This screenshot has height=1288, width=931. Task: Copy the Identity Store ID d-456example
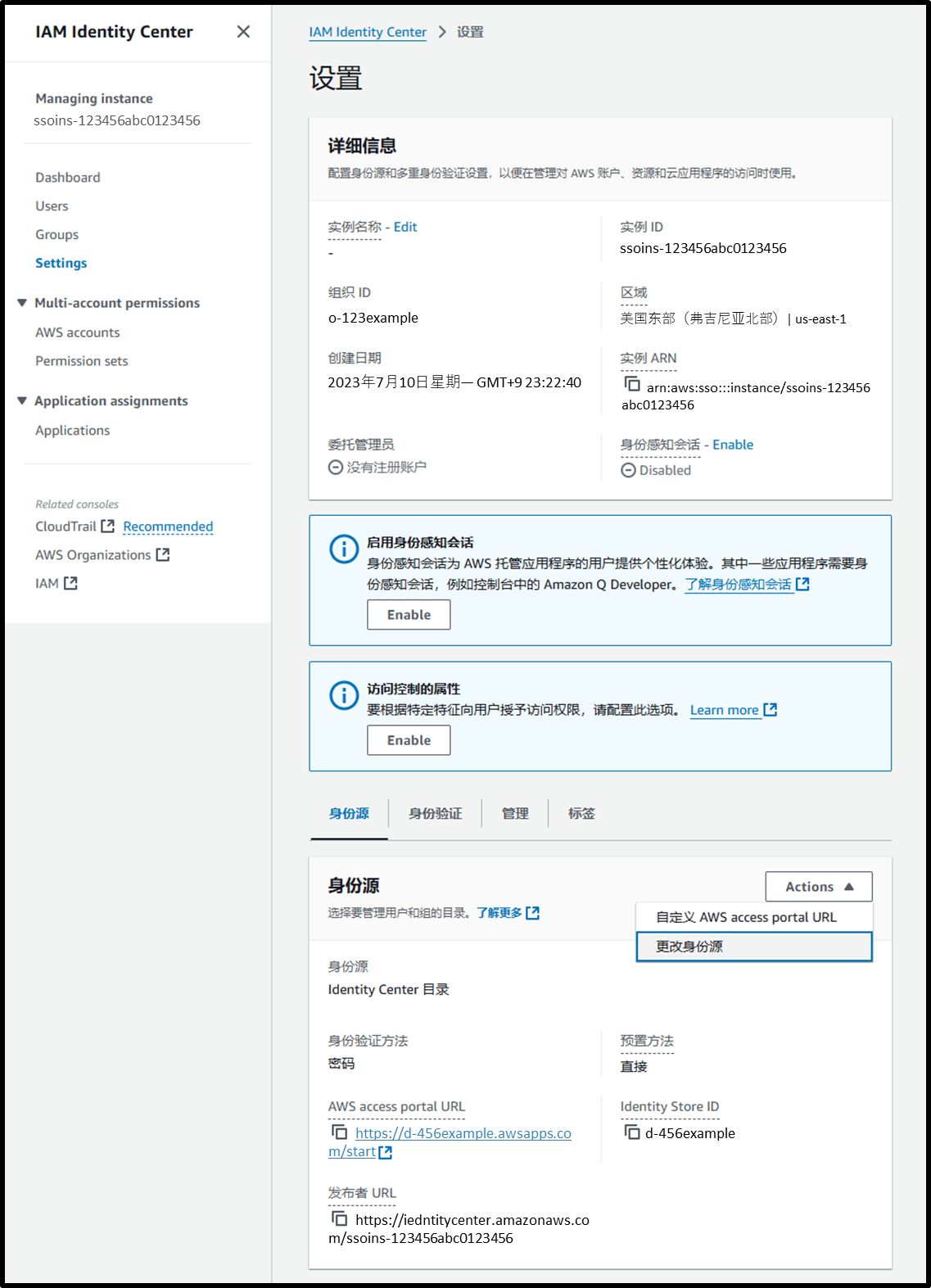pyautogui.click(x=631, y=1132)
